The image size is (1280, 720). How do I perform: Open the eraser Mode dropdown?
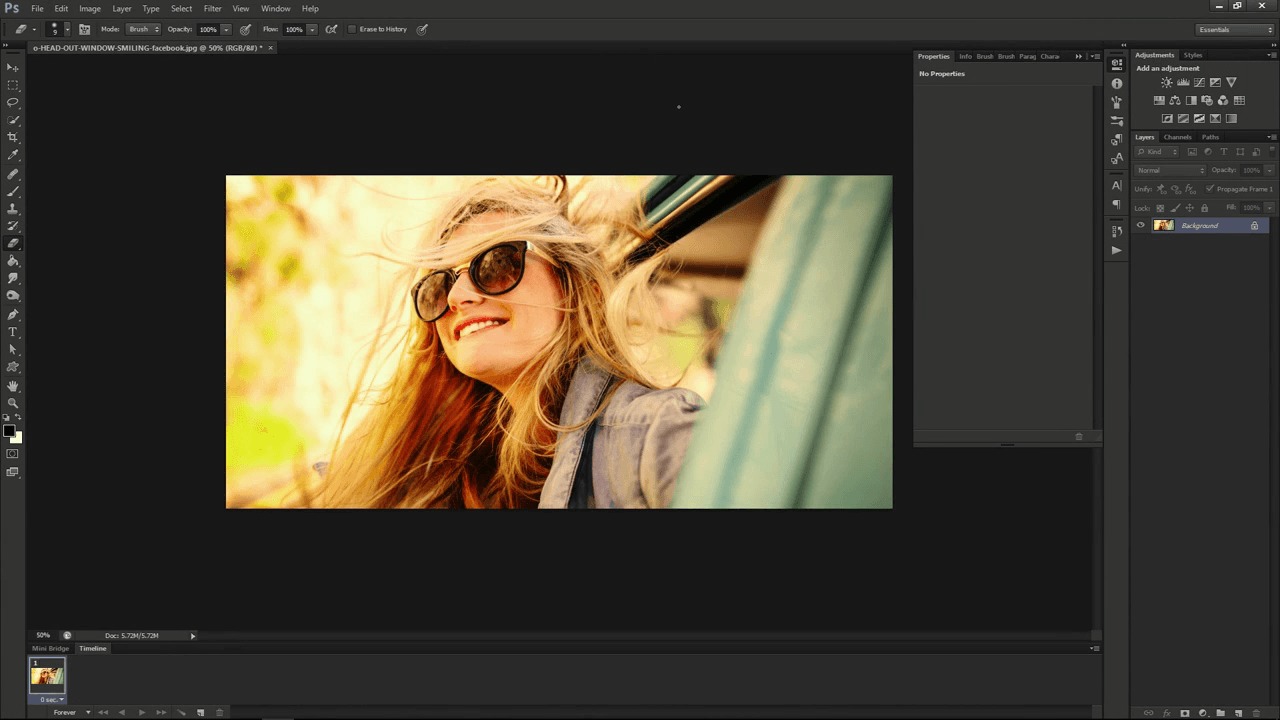click(142, 29)
